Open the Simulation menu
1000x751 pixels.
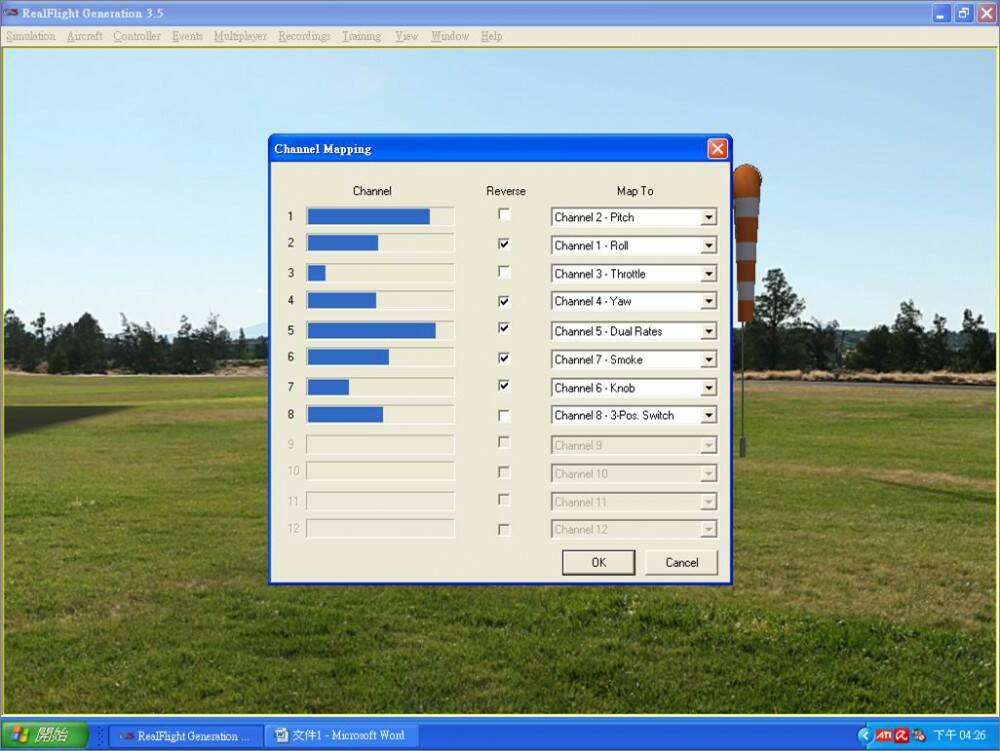pyautogui.click(x=31, y=36)
